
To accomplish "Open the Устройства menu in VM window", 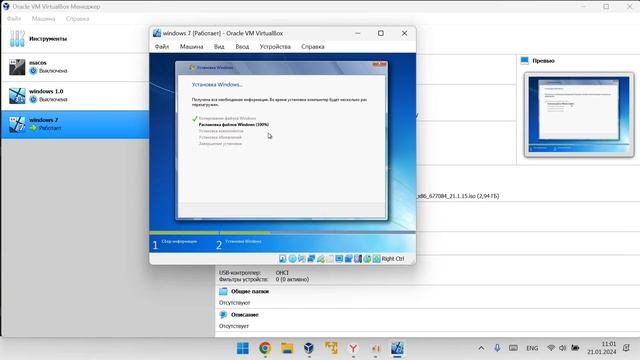I will point(275,47).
